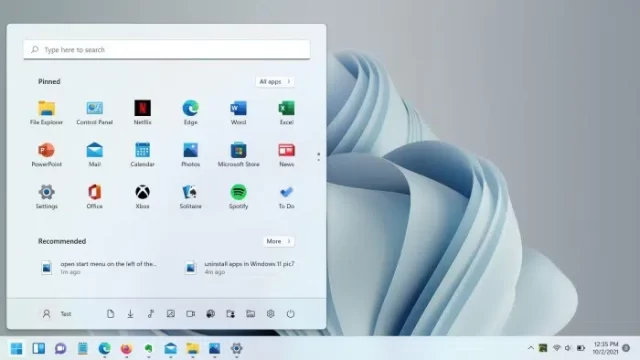
Task: Open the Wi-Fi network tray icon
Action: pyautogui.click(x=556, y=348)
